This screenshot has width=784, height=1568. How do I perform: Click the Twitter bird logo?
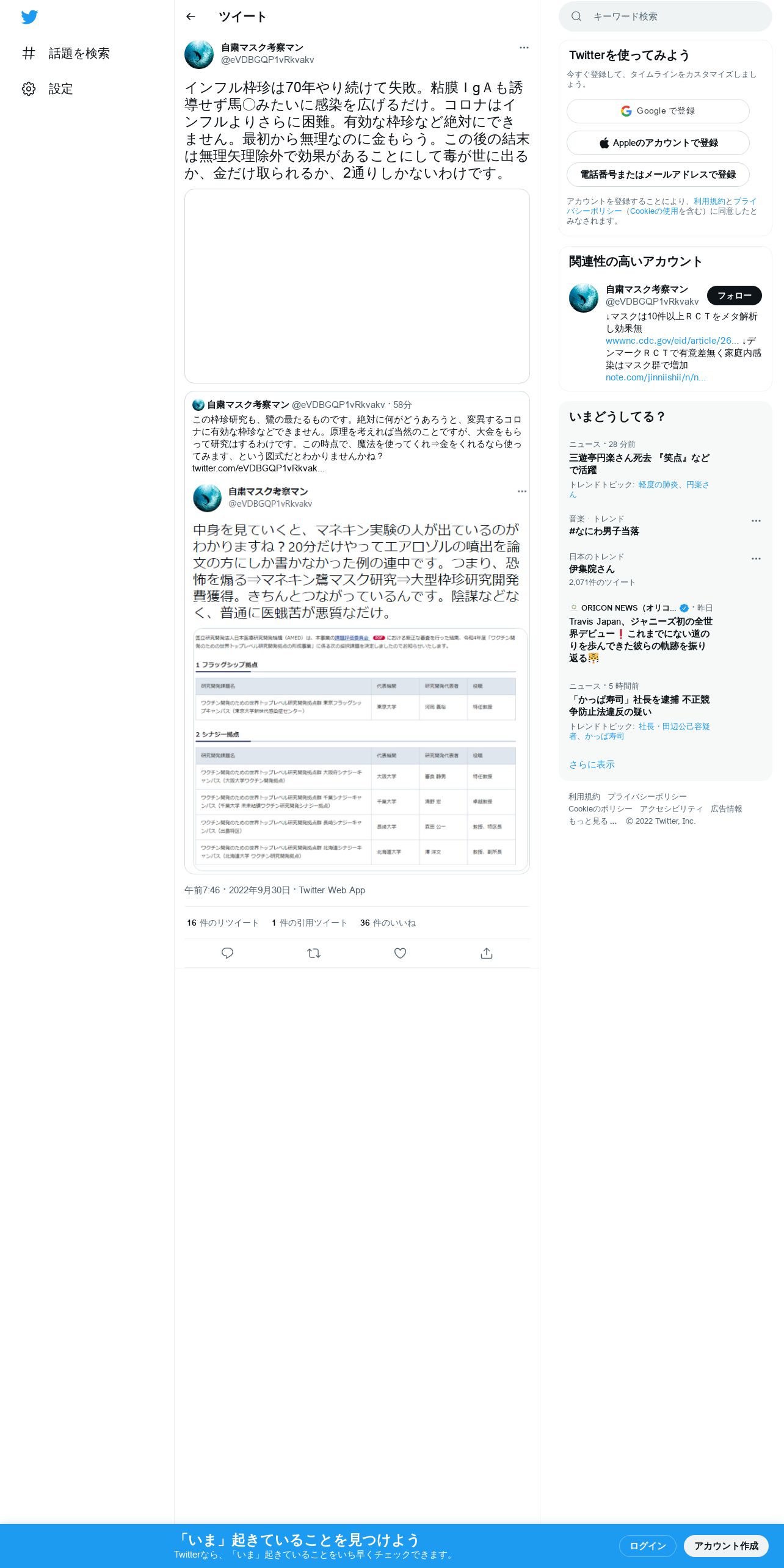coord(29,17)
